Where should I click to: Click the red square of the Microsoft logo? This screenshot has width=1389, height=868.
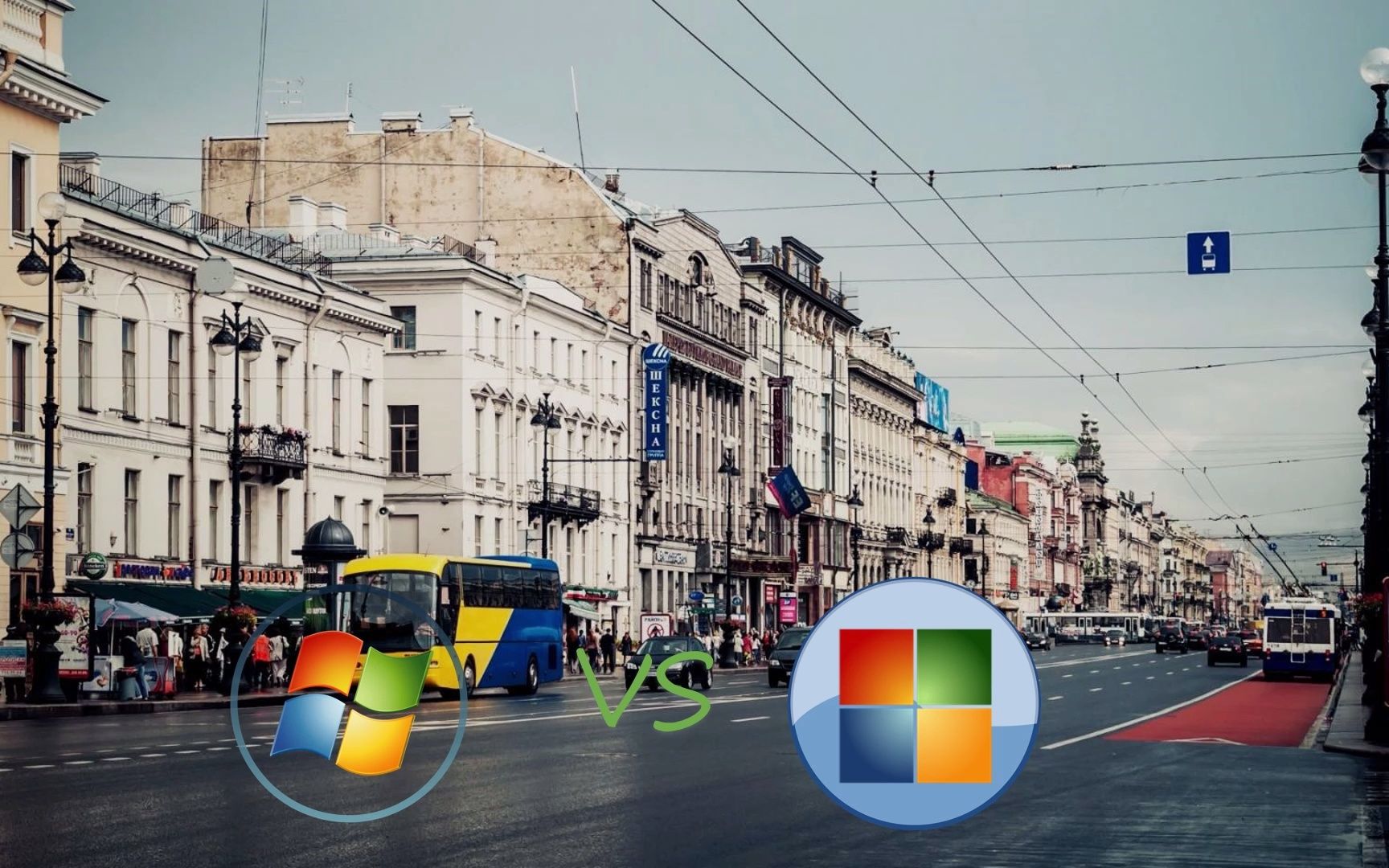coord(876,667)
